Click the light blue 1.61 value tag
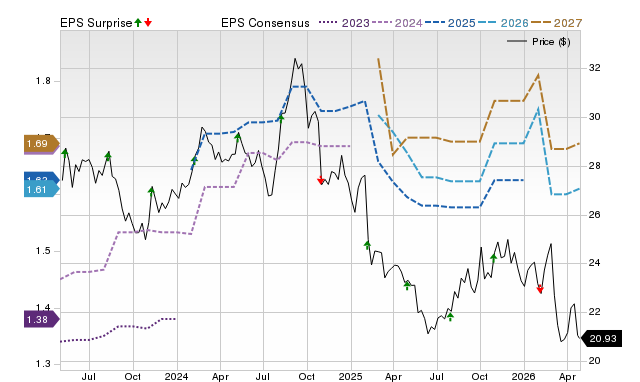This screenshot has height=382, width=640. point(41,189)
